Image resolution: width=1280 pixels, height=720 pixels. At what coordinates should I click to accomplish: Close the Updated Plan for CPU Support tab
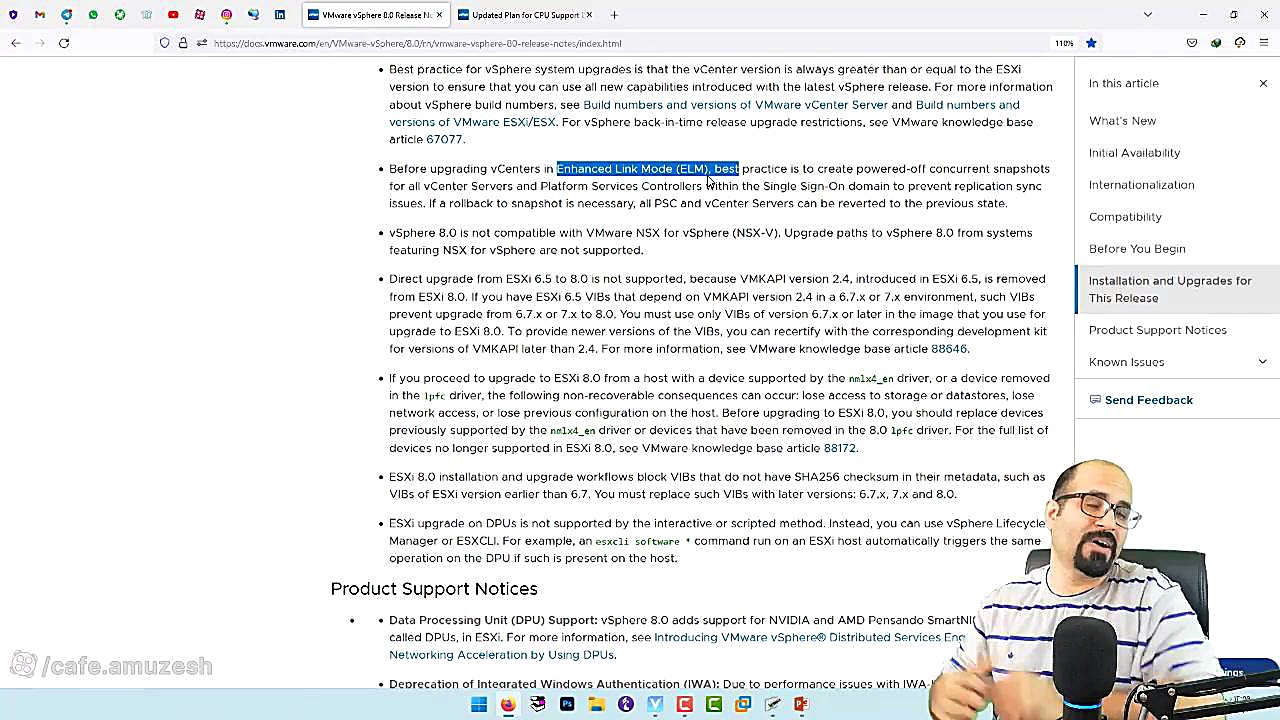click(x=589, y=15)
